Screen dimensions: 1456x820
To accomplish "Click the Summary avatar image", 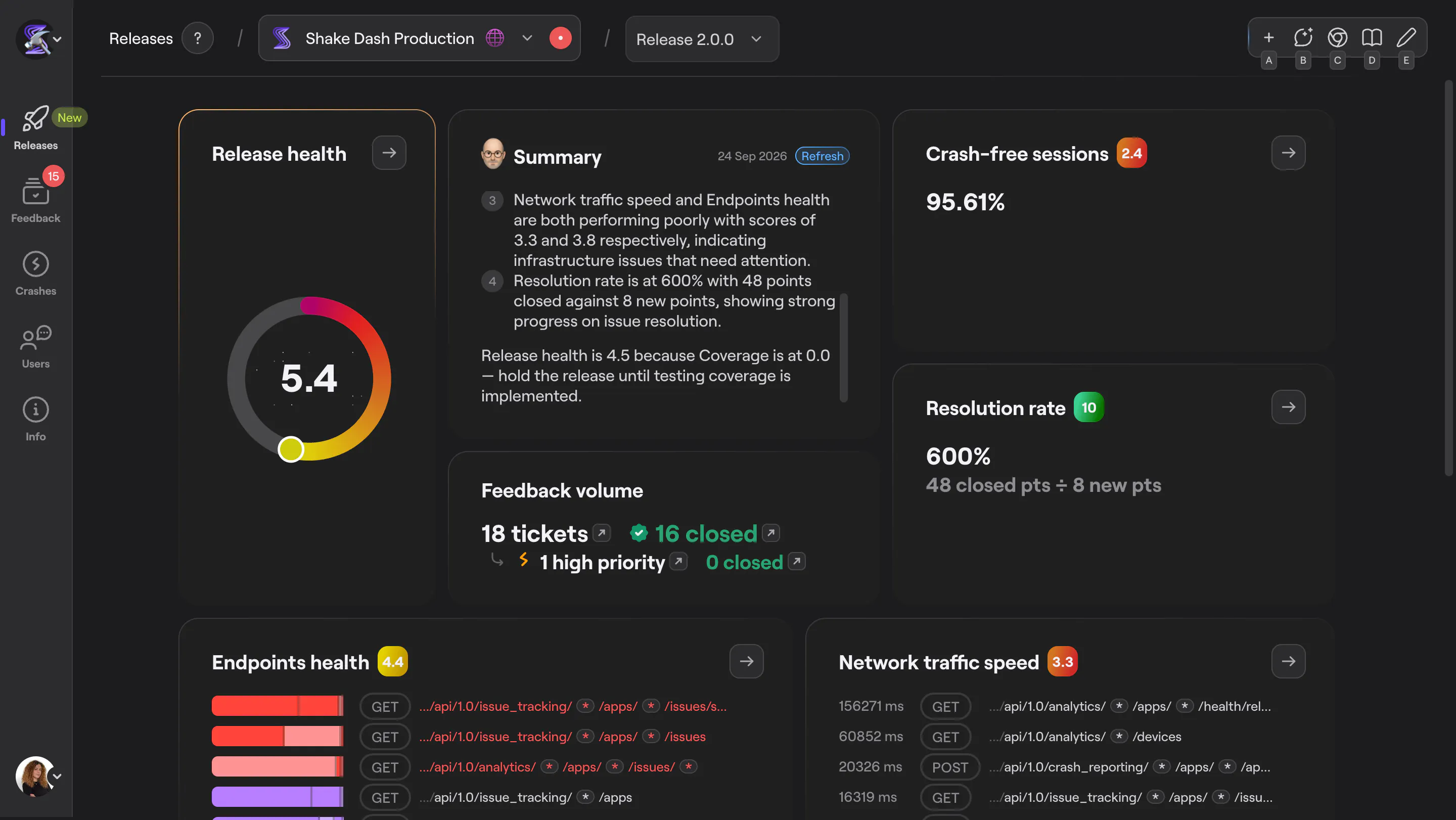I will coord(493,154).
